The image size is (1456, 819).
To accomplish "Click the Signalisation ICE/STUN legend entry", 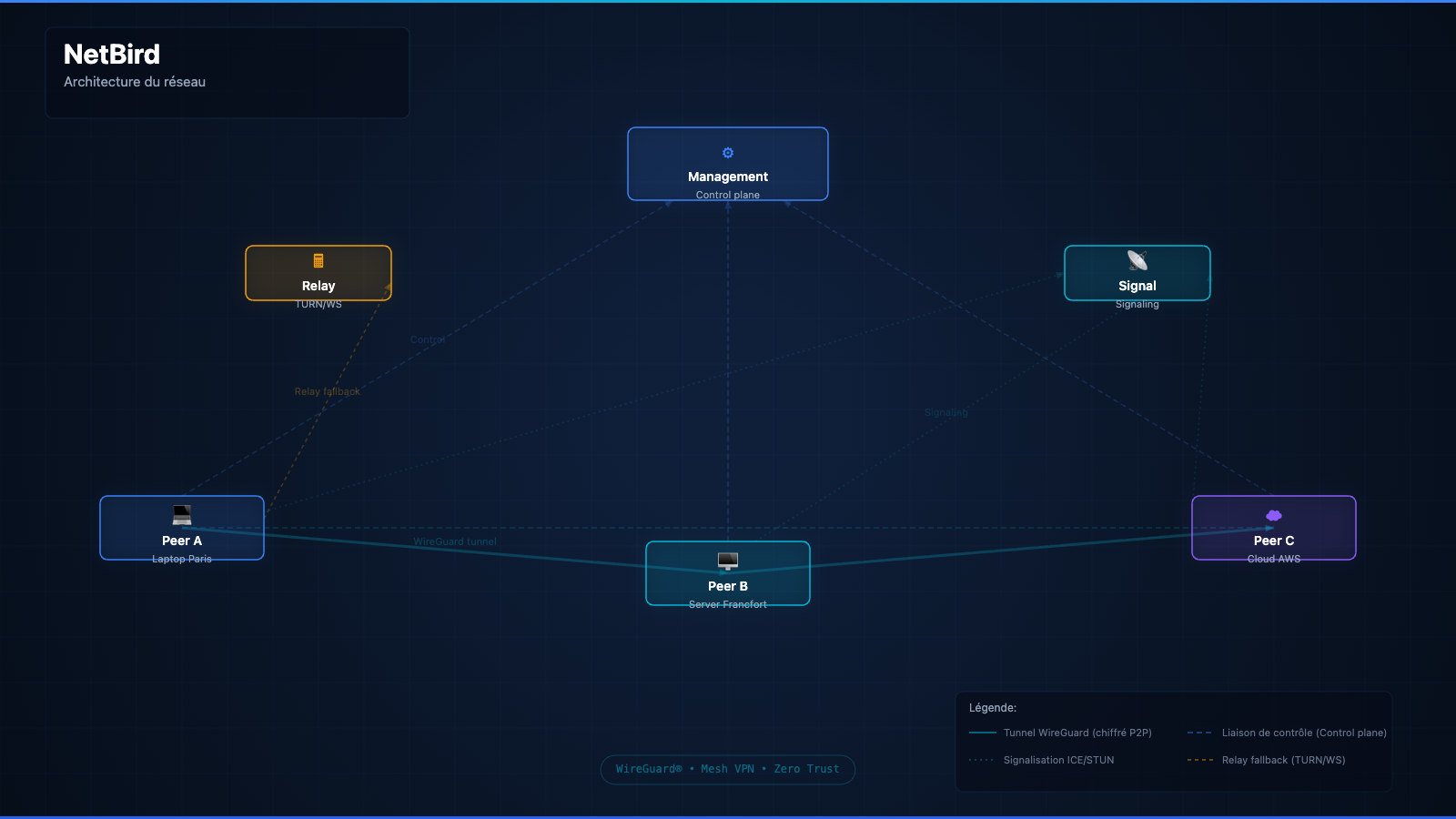I will point(1042,760).
